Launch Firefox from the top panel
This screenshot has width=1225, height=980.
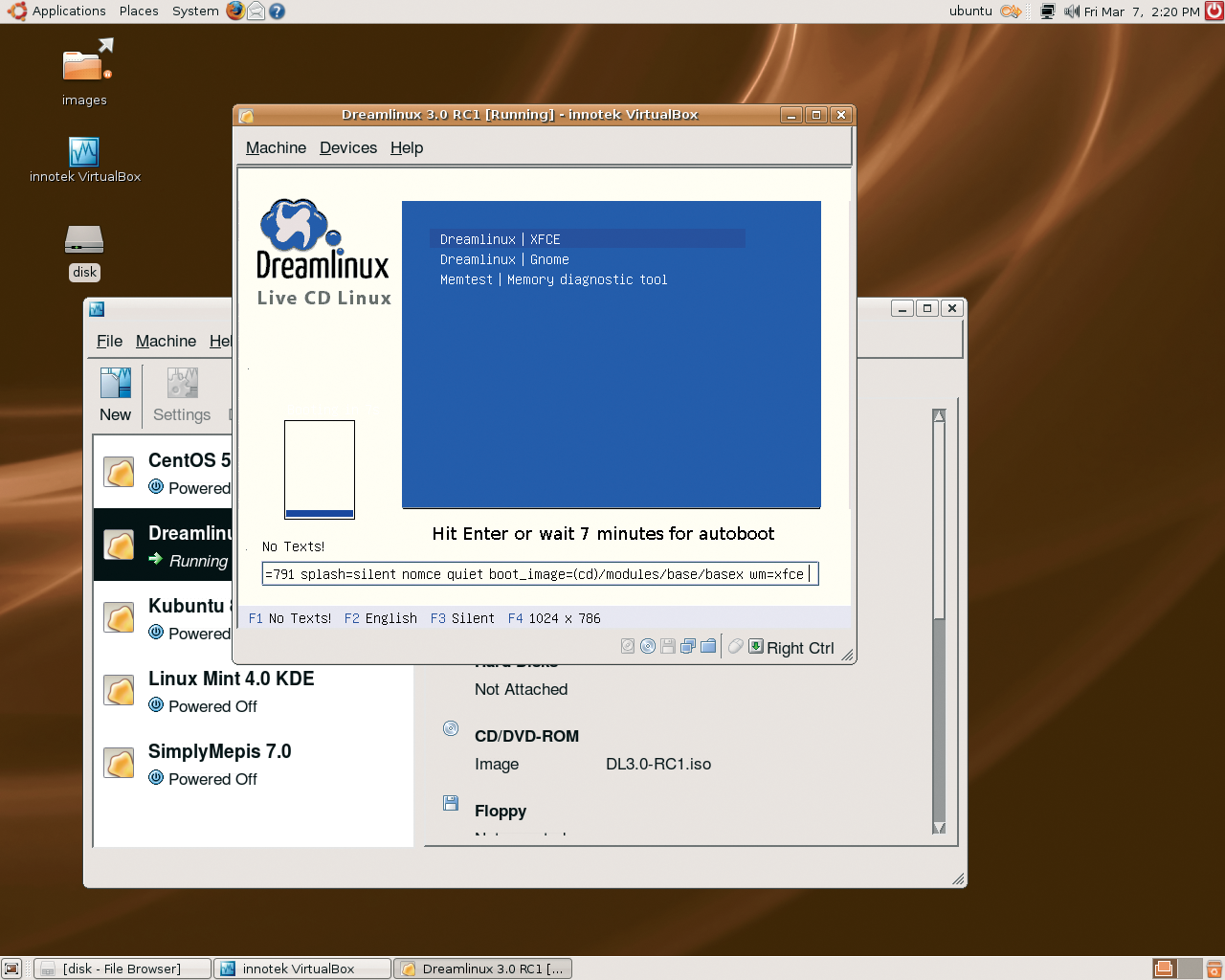(235, 11)
